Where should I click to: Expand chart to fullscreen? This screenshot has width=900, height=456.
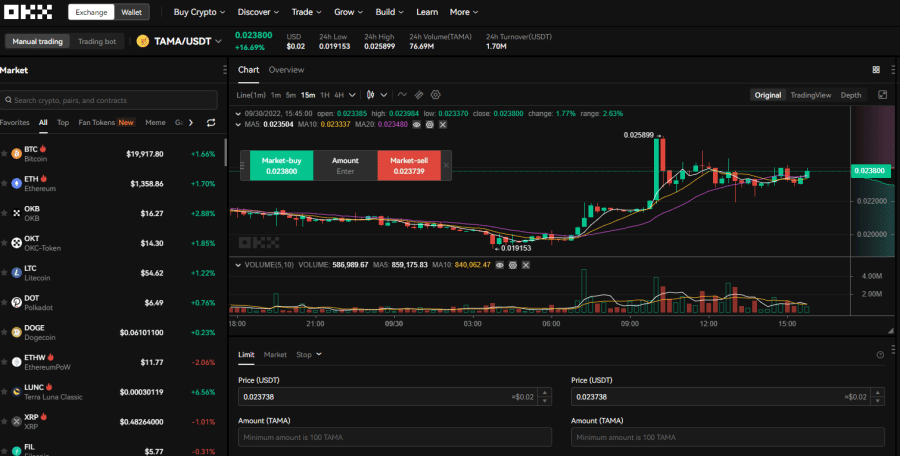point(882,94)
